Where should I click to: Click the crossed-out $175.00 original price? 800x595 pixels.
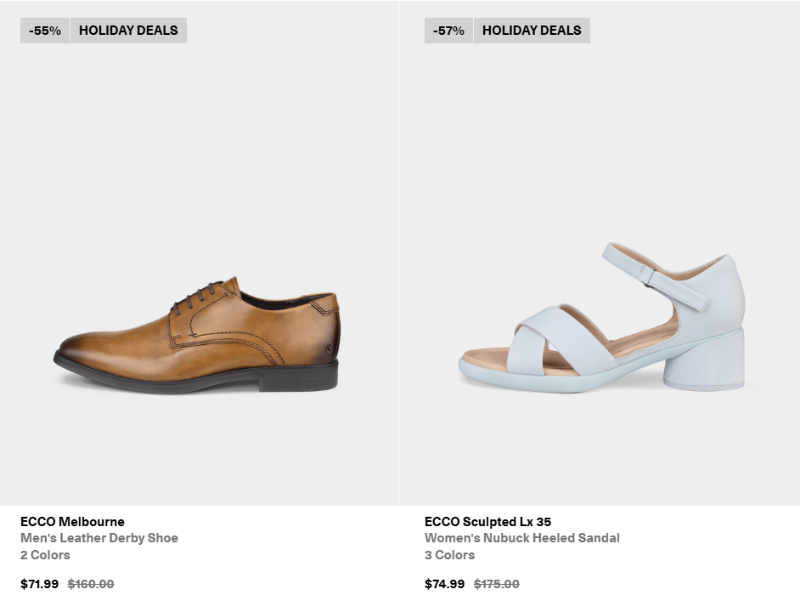point(496,584)
